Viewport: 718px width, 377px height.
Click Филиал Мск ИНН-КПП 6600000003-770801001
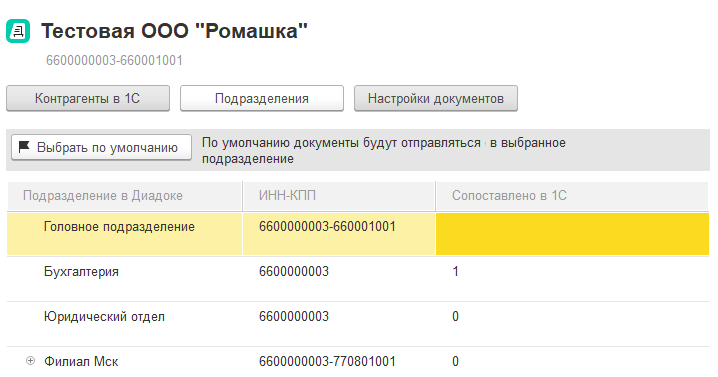pyautogui.click(x=327, y=361)
